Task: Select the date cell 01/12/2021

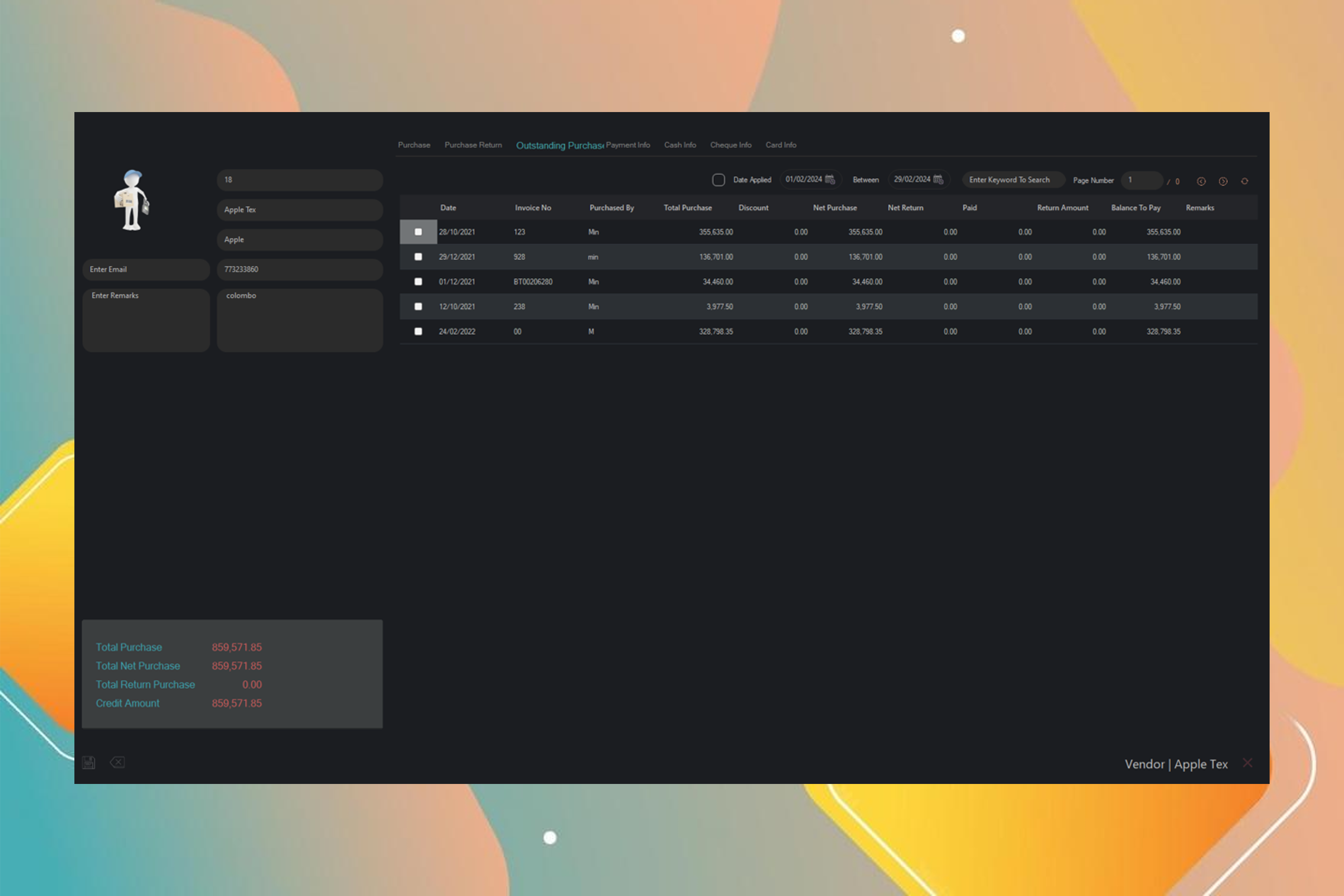Action: pyautogui.click(x=457, y=282)
